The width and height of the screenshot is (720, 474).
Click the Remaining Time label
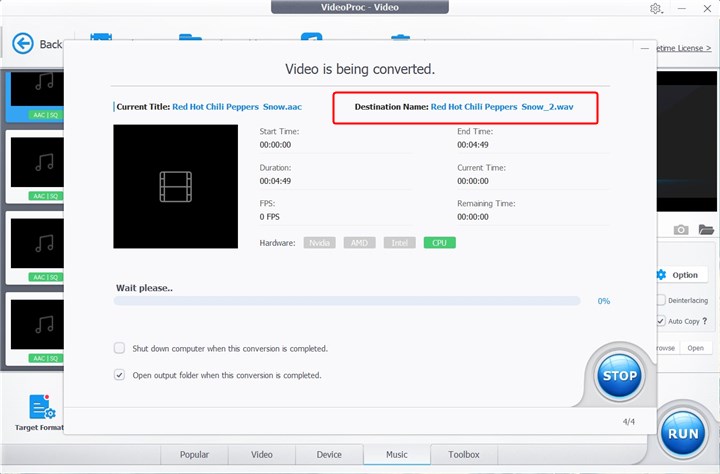[x=486, y=203]
